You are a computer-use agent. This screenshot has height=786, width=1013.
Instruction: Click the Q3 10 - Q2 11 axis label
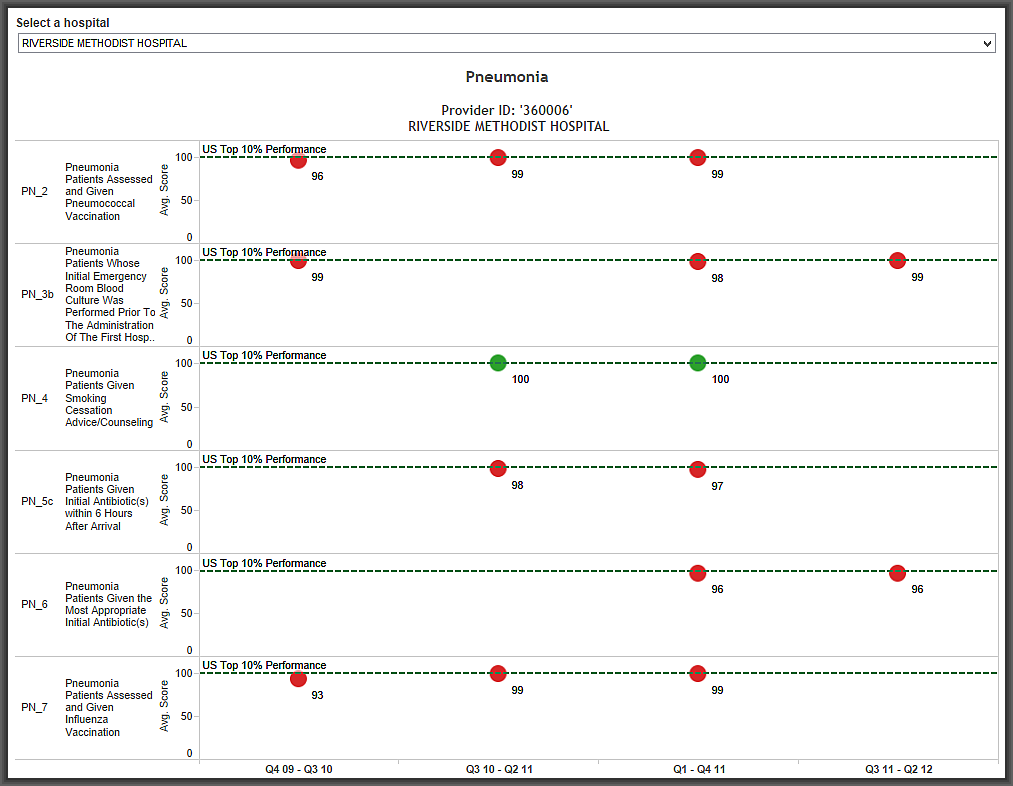pyautogui.click(x=499, y=769)
